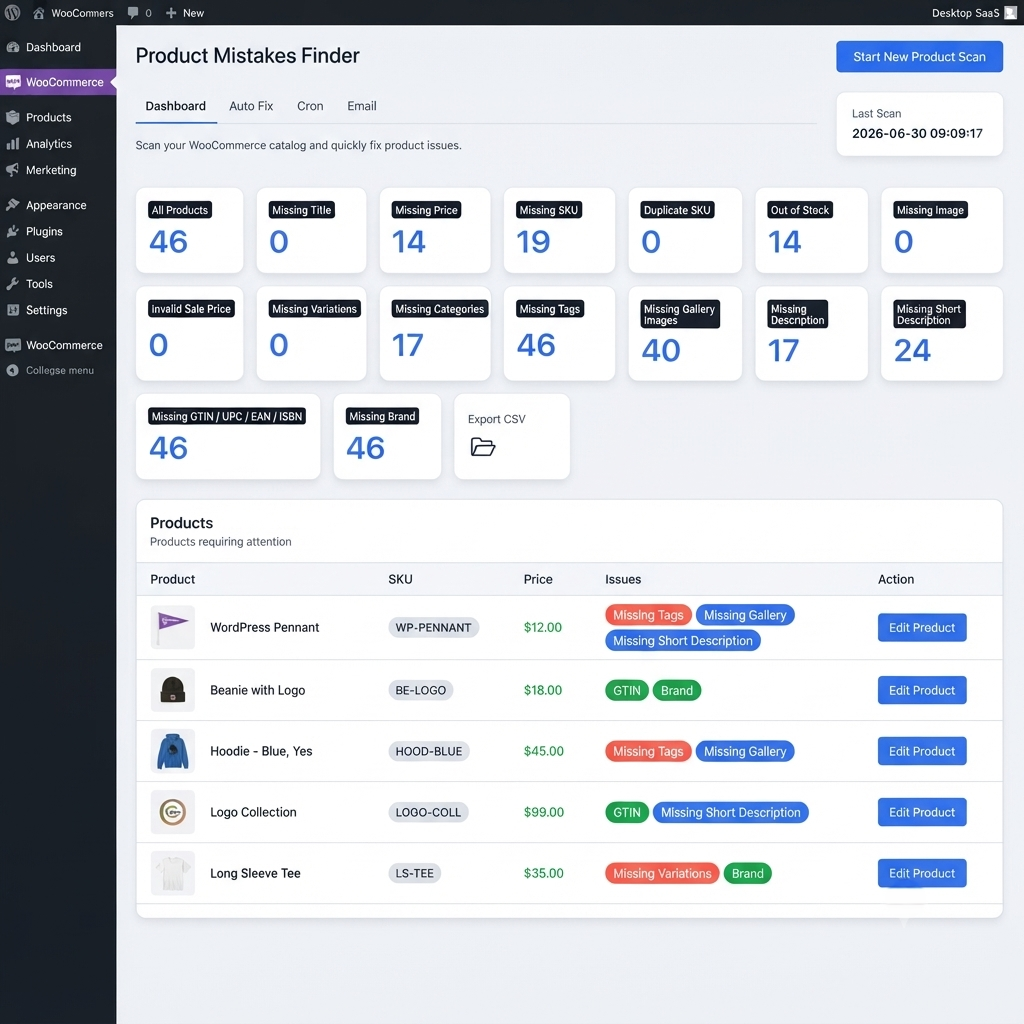Click the Brand tag on Beanie with Logo
Viewport: 1024px width, 1024px height.
(x=677, y=690)
